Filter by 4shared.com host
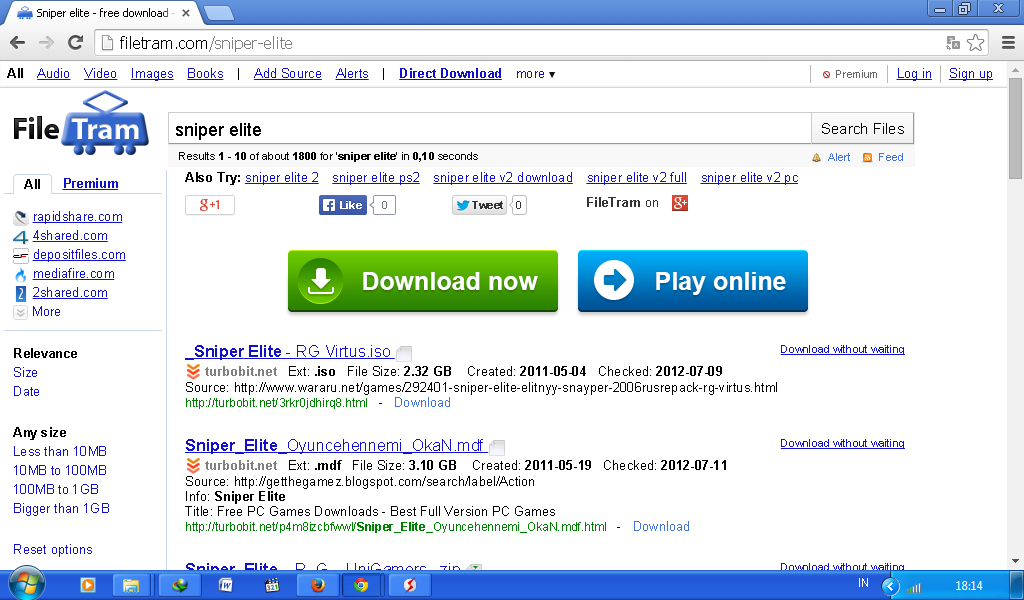Image resolution: width=1024 pixels, height=600 pixels. click(70, 236)
